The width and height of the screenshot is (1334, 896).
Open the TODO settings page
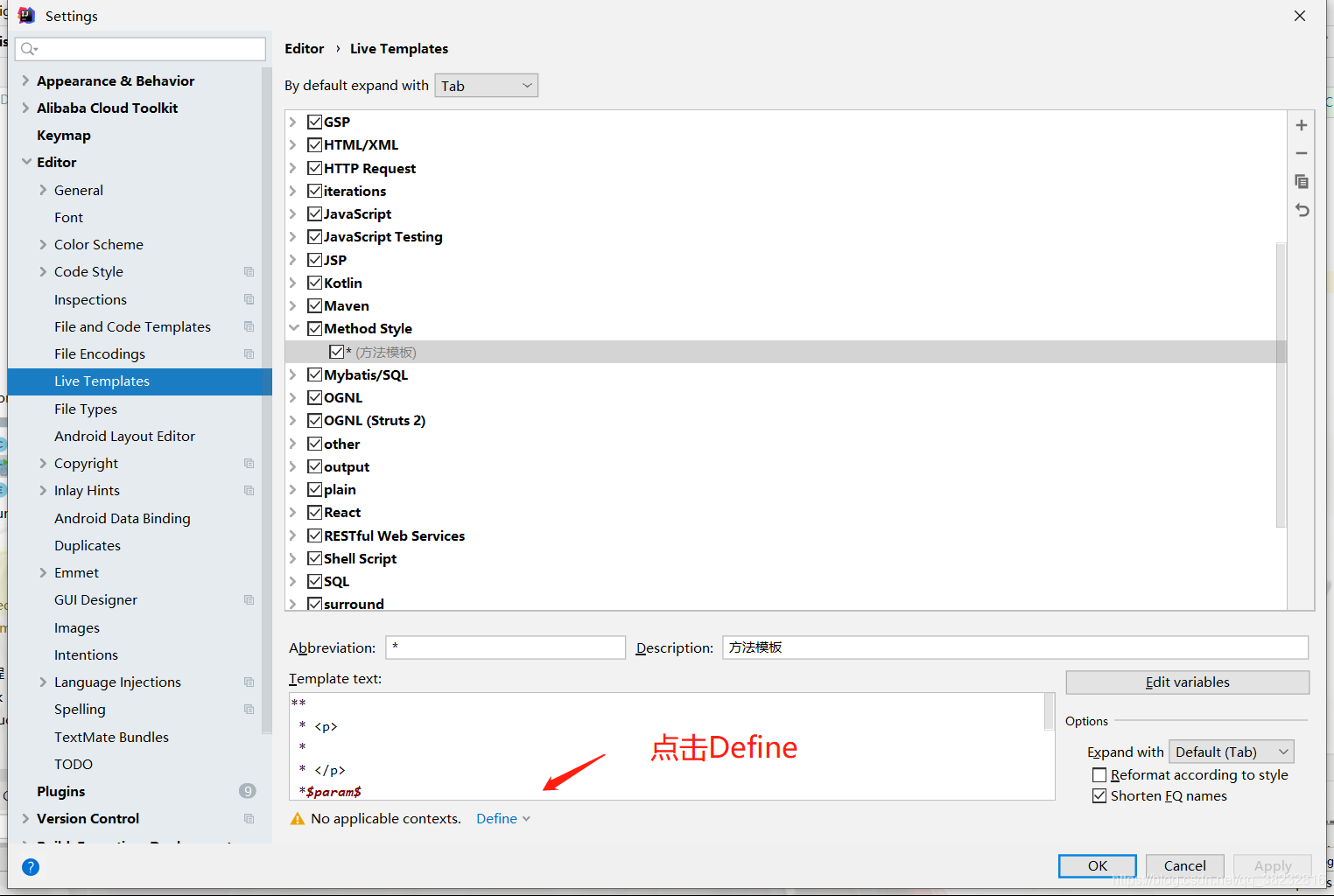(x=74, y=764)
